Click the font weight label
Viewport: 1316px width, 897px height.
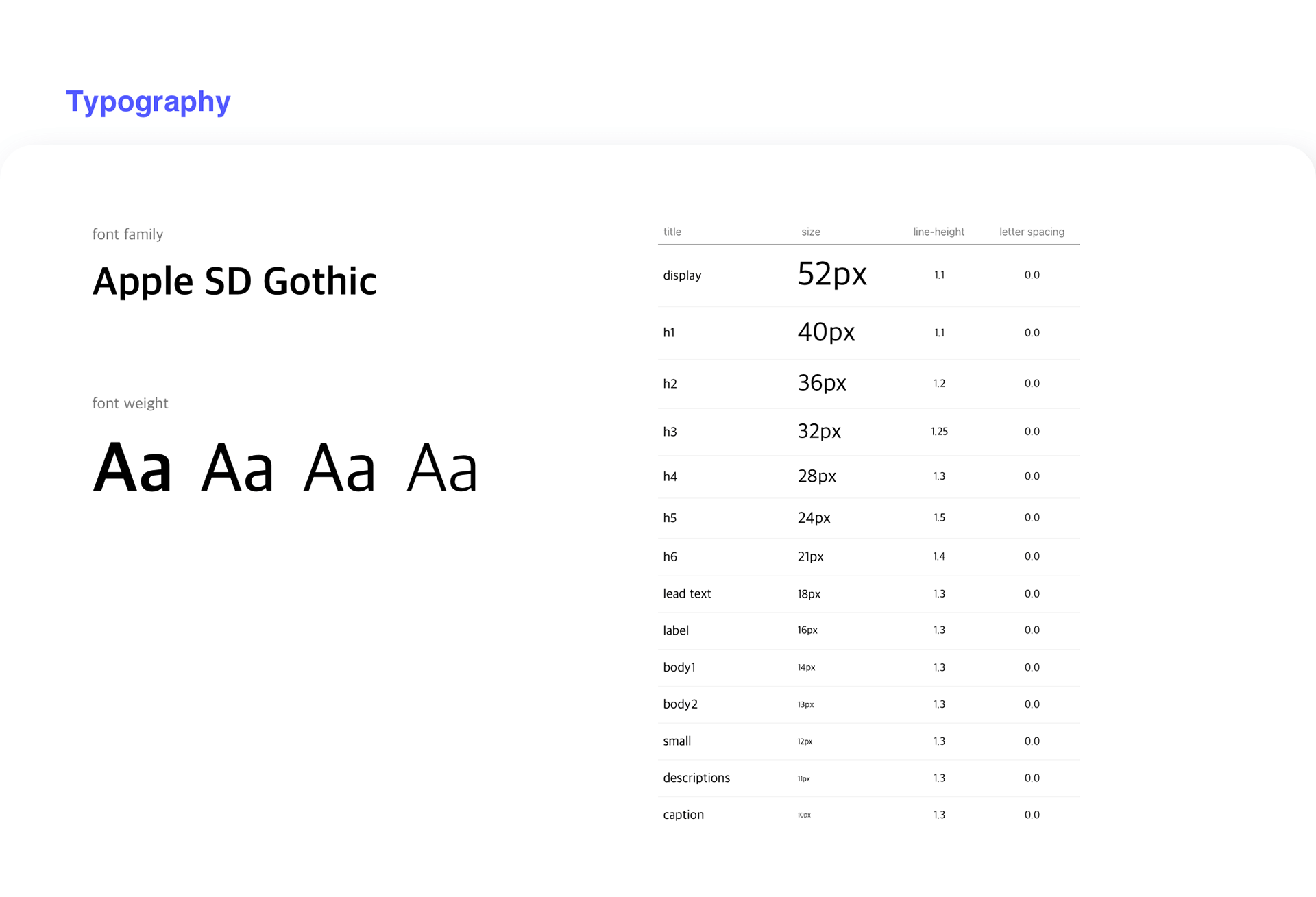130,403
